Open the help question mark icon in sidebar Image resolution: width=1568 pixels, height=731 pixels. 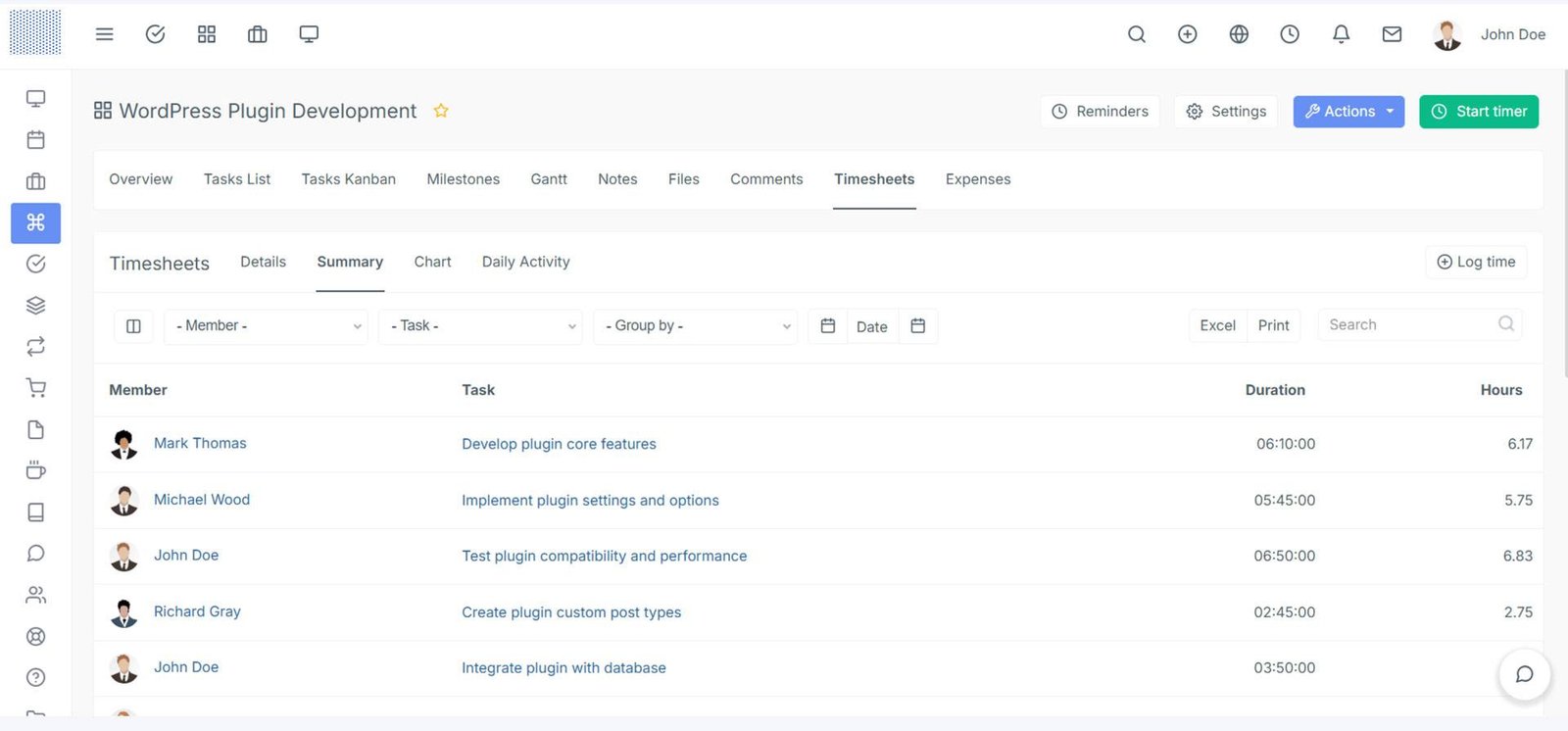(36, 677)
